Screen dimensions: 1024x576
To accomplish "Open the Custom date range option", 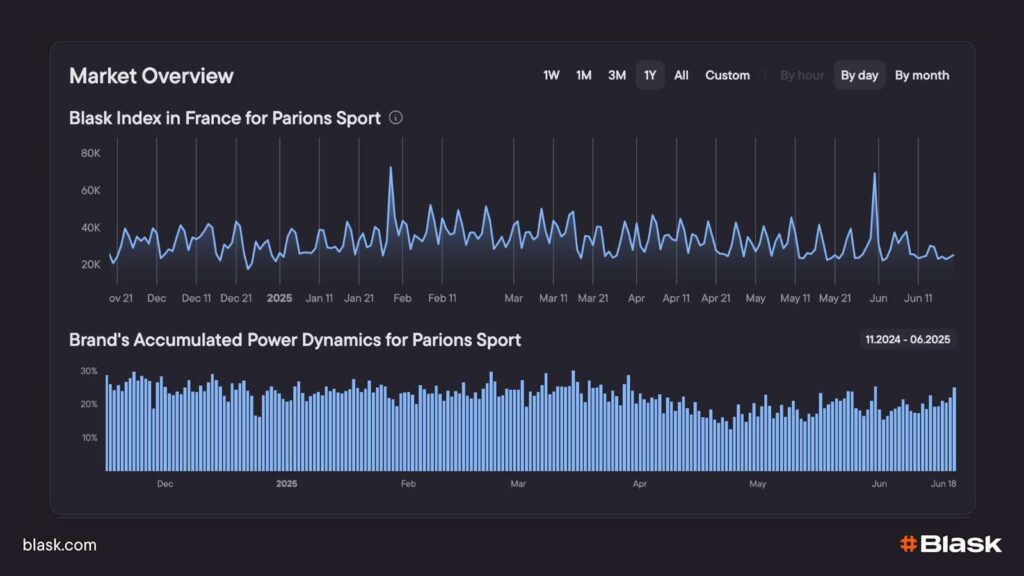I will pos(727,75).
